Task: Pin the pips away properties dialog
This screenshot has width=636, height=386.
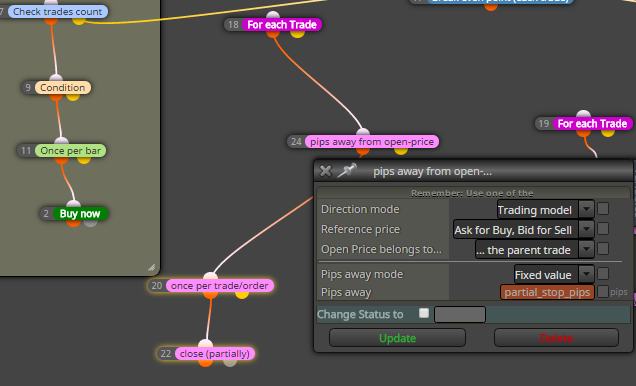Action: [347, 170]
